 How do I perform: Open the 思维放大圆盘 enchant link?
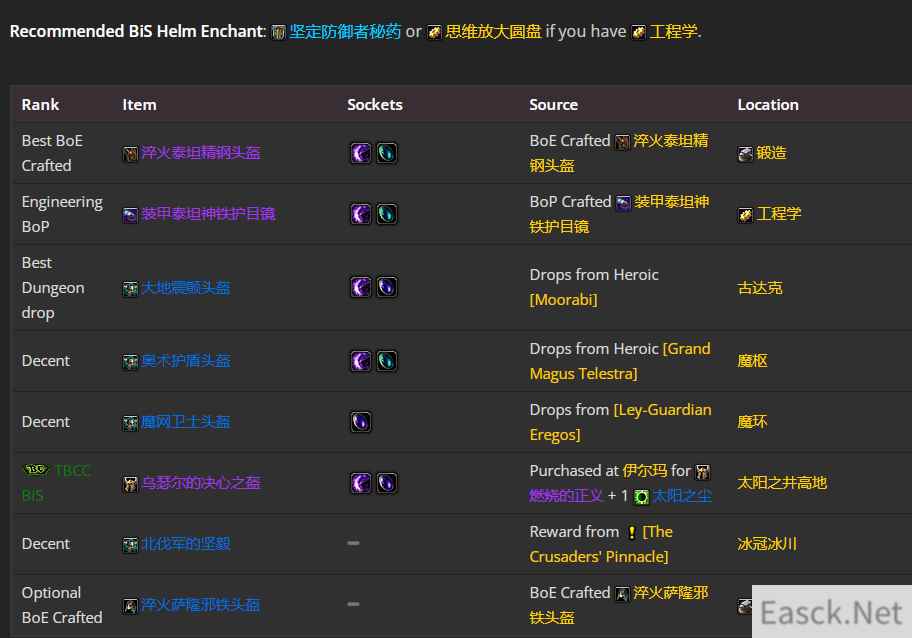(493, 31)
